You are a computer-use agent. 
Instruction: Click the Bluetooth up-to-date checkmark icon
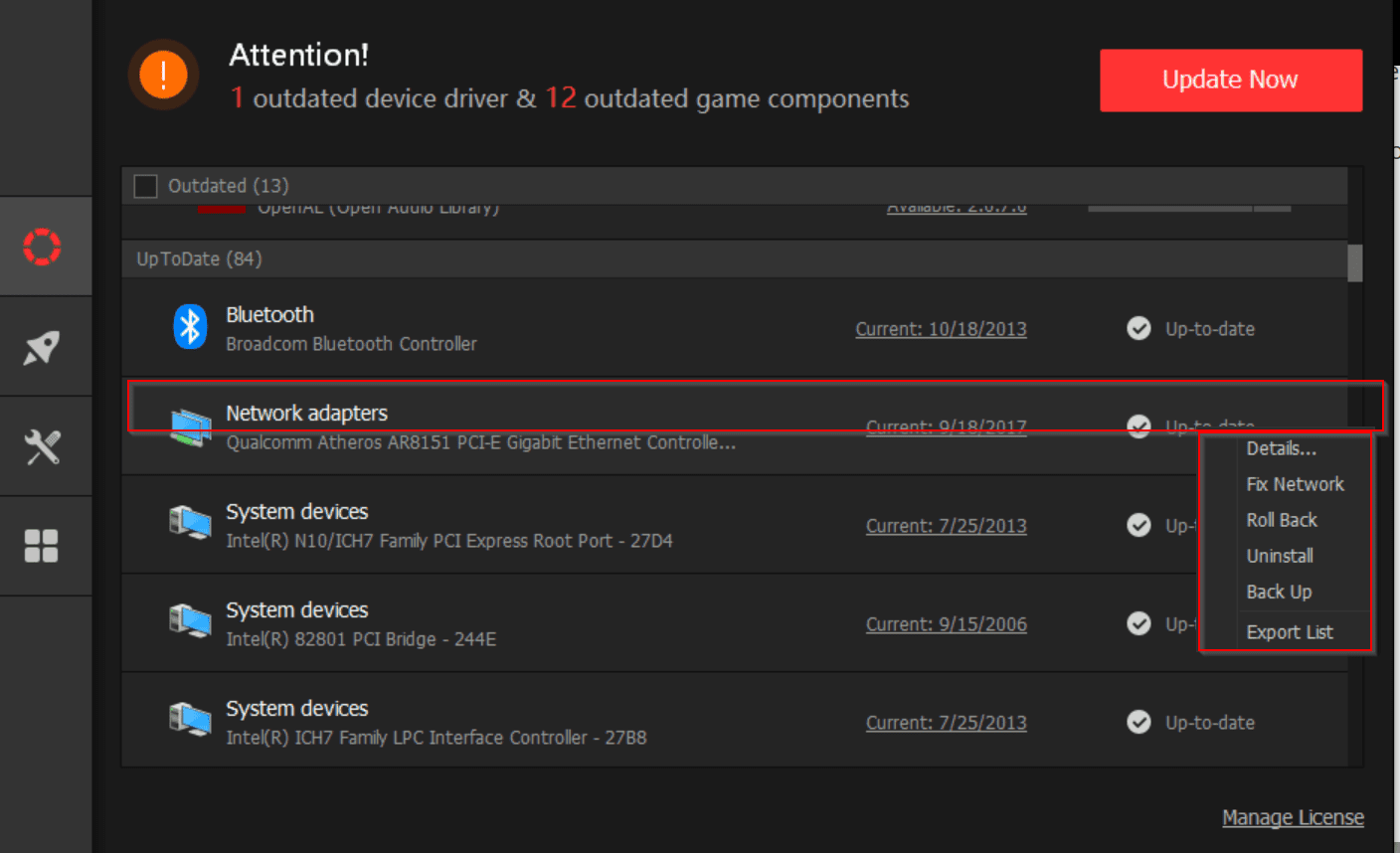(x=1138, y=328)
